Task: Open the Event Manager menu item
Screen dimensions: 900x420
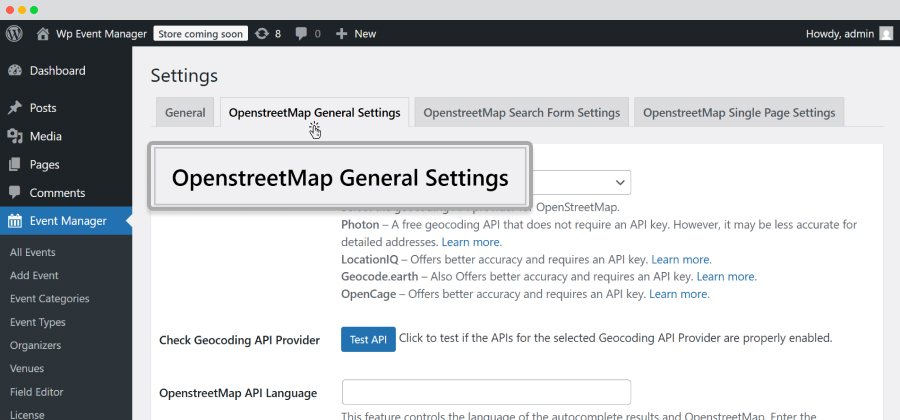Action: pyautogui.click(x=66, y=221)
